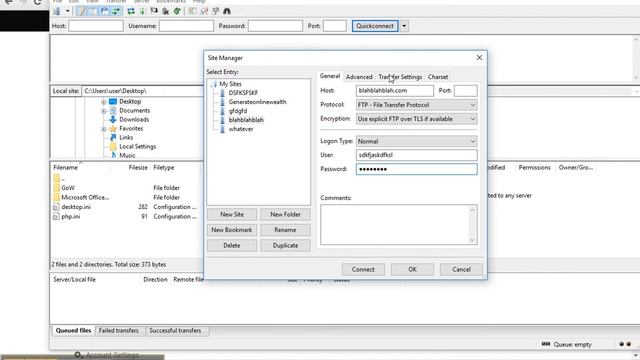
Task: Toggle the directory comparison icon
Action: coord(204,11)
